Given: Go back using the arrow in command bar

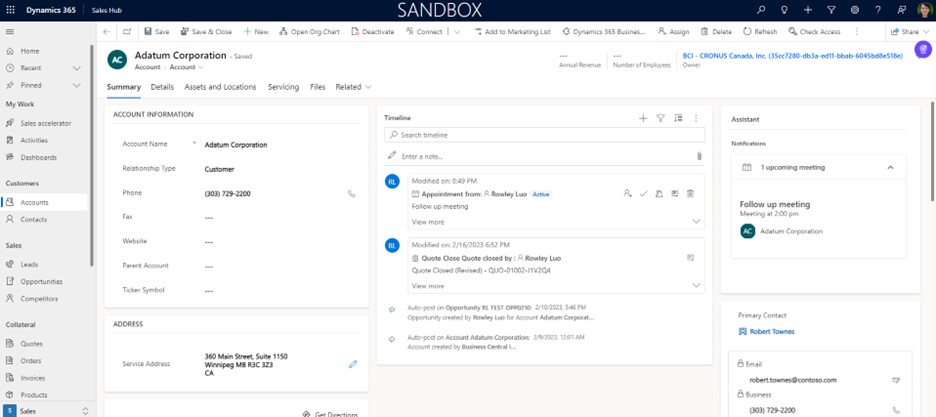Looking at the screenshot, I should coord(107,32).
